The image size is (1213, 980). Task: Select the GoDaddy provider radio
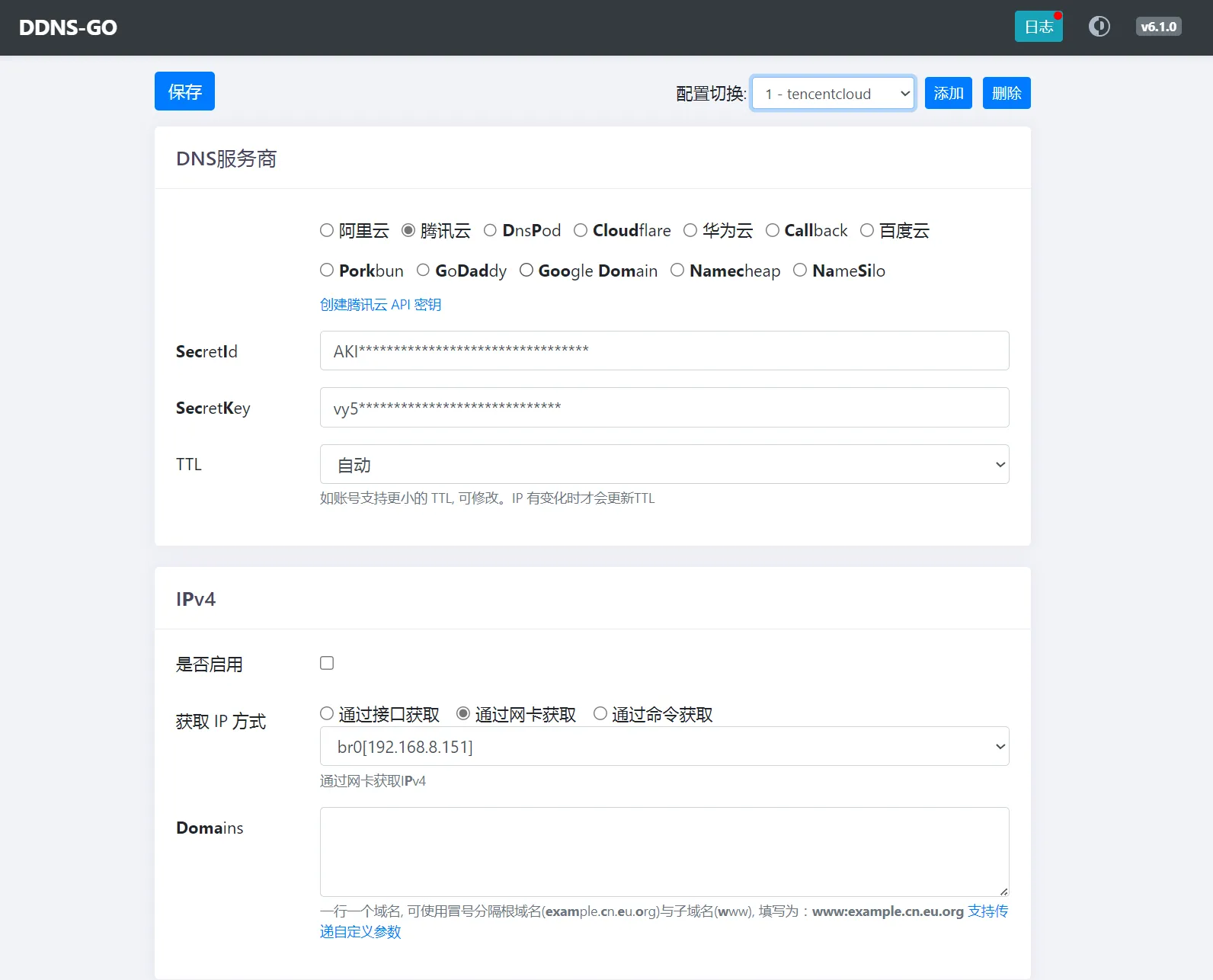tap(423, 270)
